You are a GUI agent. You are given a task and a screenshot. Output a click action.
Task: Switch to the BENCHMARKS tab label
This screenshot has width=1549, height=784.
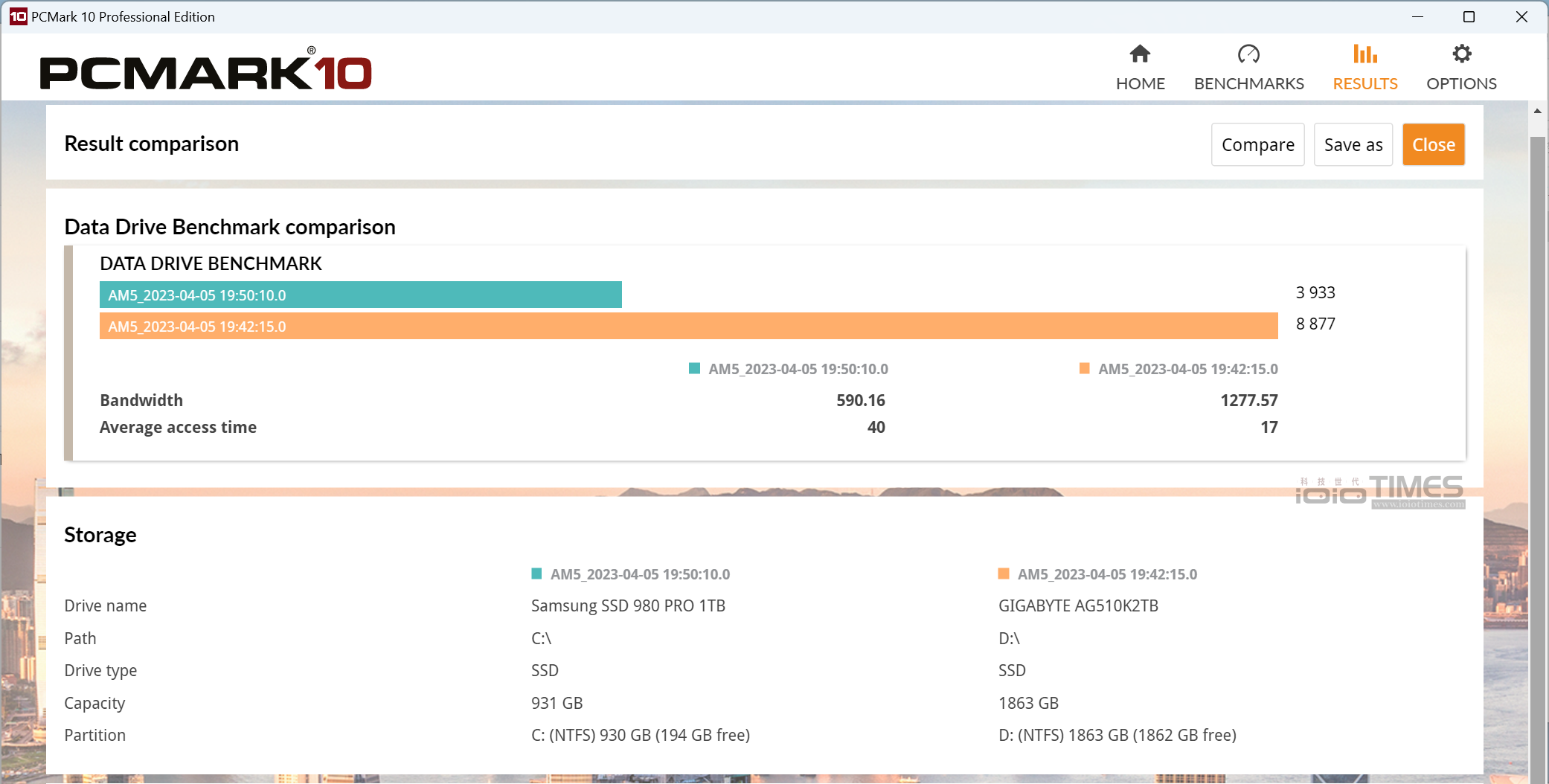1248,83
